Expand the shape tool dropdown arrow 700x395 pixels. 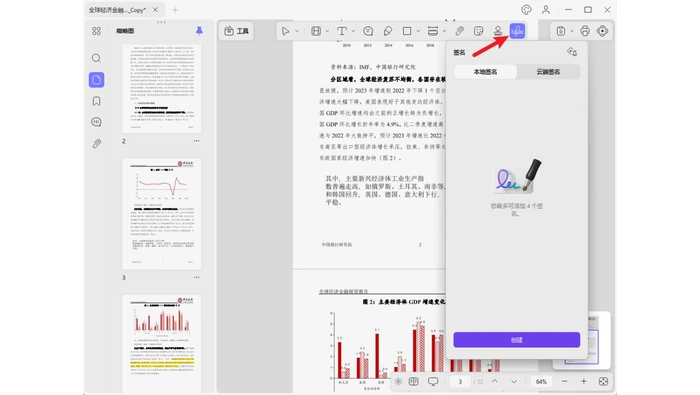coord(418,31)
